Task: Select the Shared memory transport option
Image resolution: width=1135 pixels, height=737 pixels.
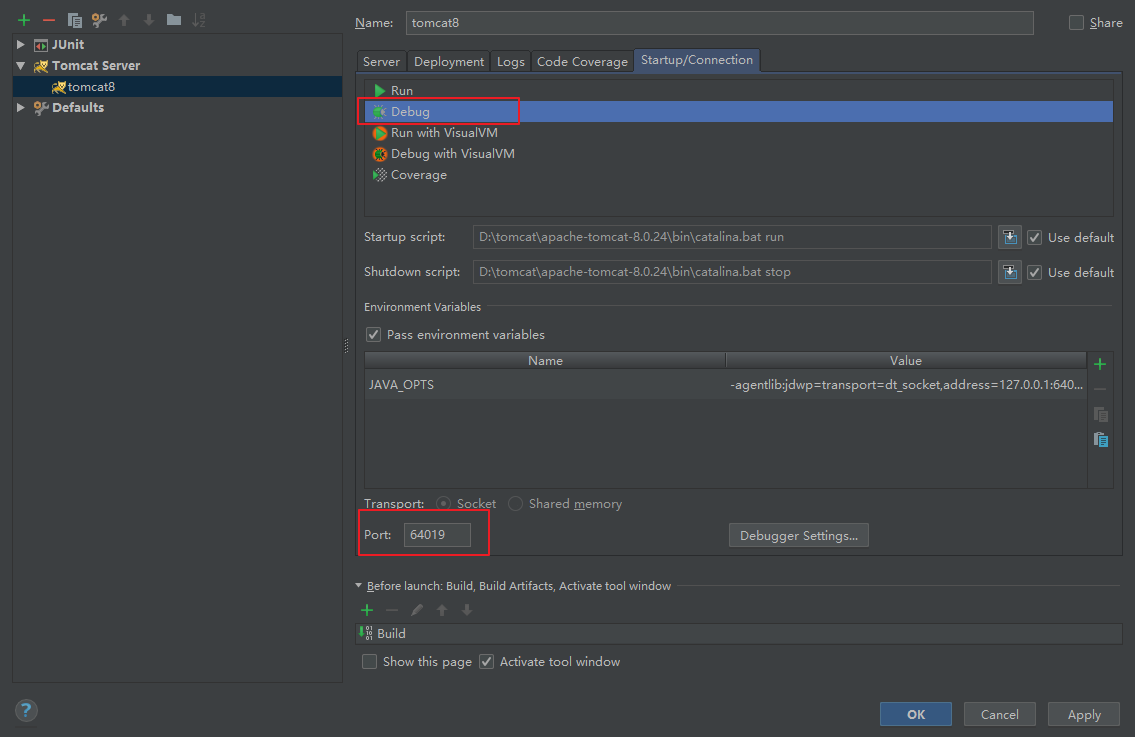Action: [x=515, y=503]
